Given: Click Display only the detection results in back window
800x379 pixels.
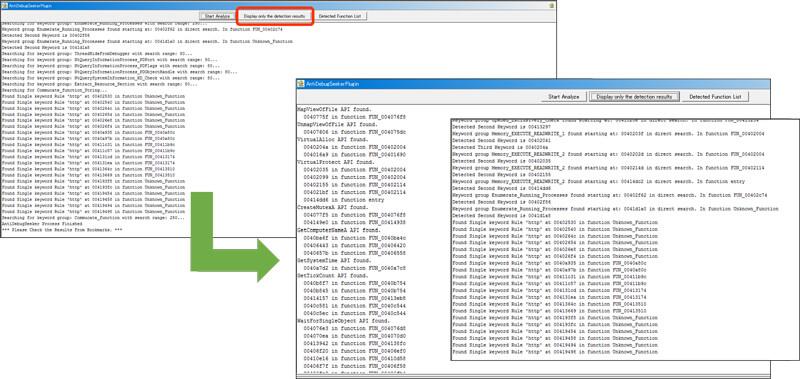Looking at the screenshot, I should pos(274,16).
